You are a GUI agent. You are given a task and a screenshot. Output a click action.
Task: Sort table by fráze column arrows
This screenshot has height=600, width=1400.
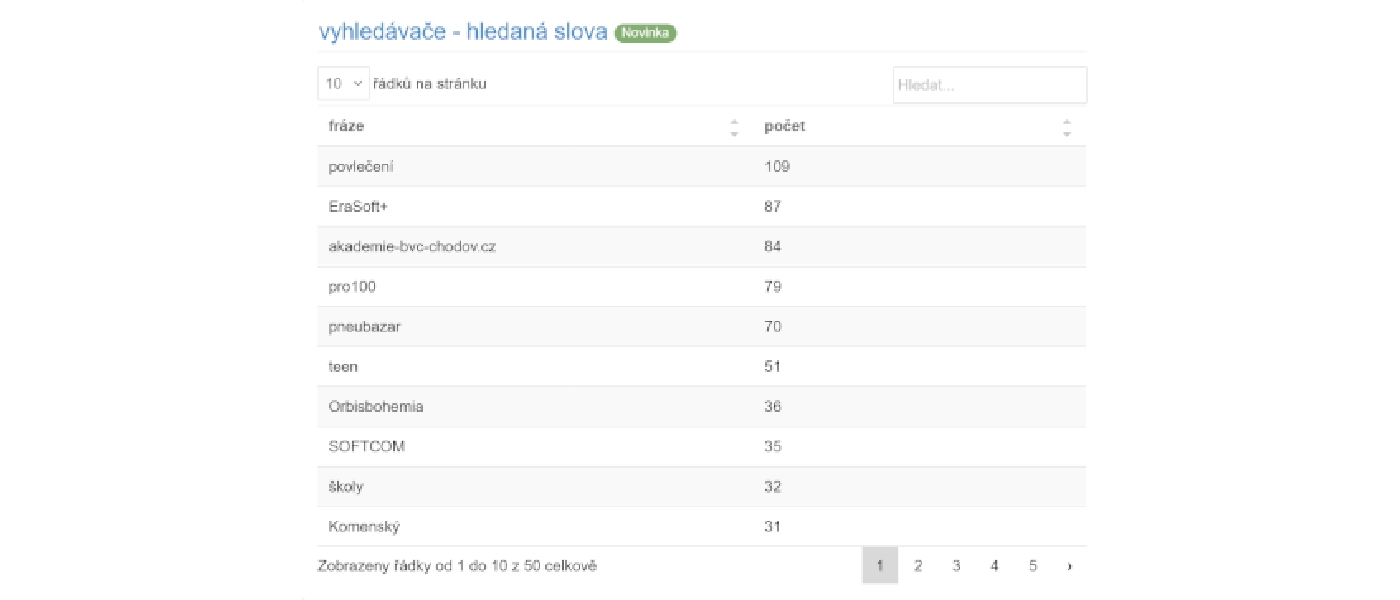point(734,127)
